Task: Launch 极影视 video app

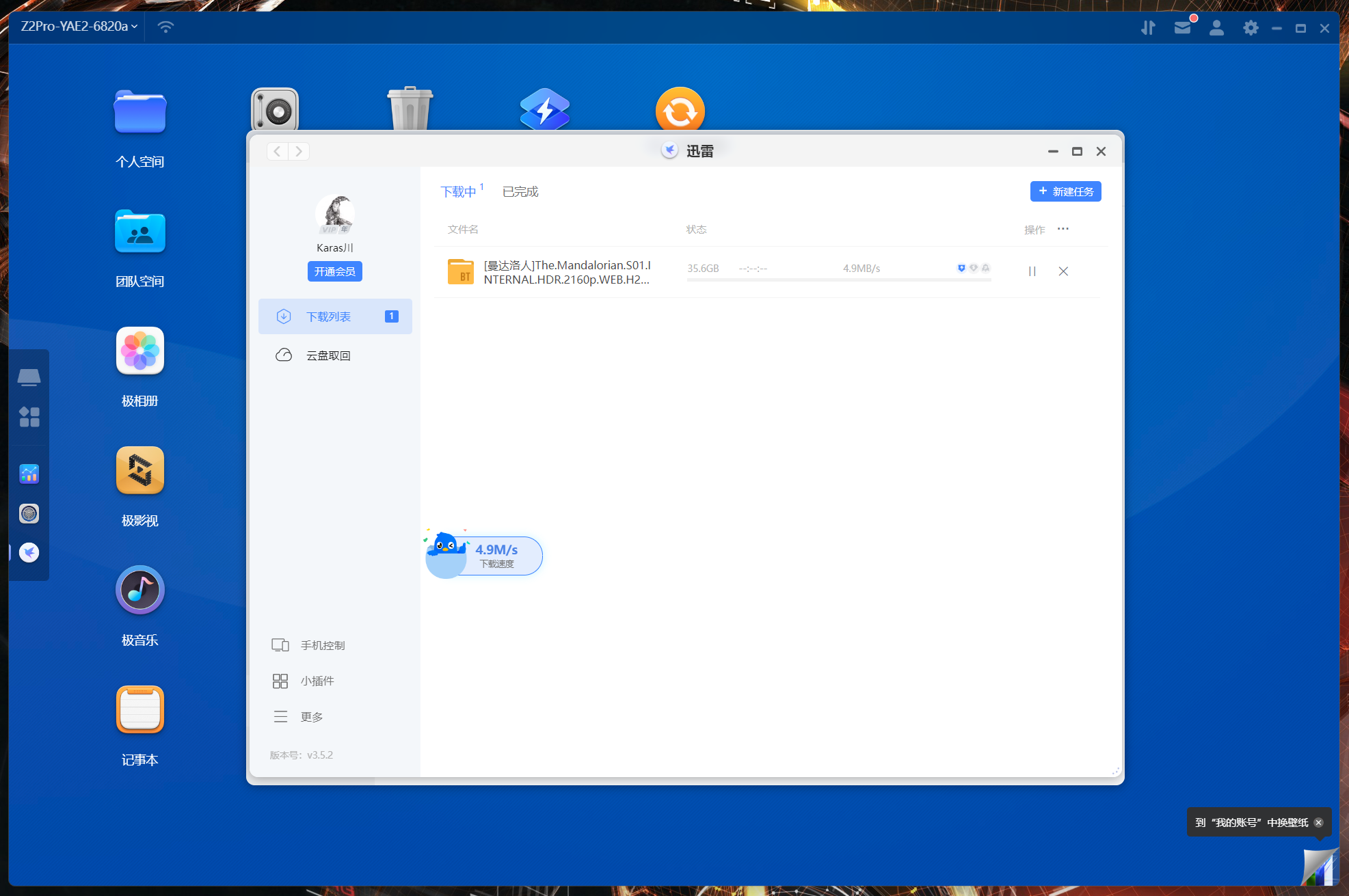Action: click(140, 471)
